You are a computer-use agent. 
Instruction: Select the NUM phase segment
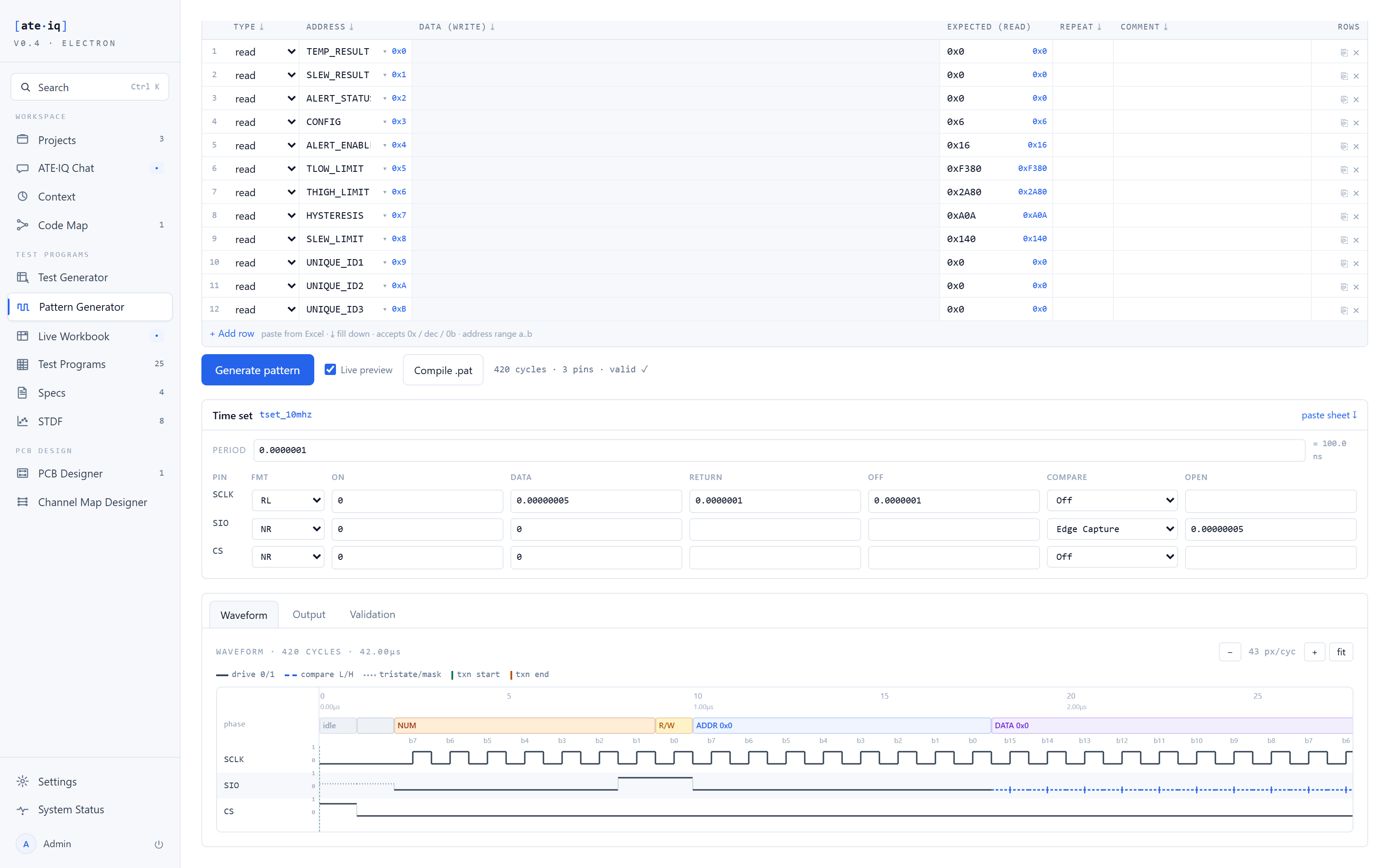(x=524, y=725)
